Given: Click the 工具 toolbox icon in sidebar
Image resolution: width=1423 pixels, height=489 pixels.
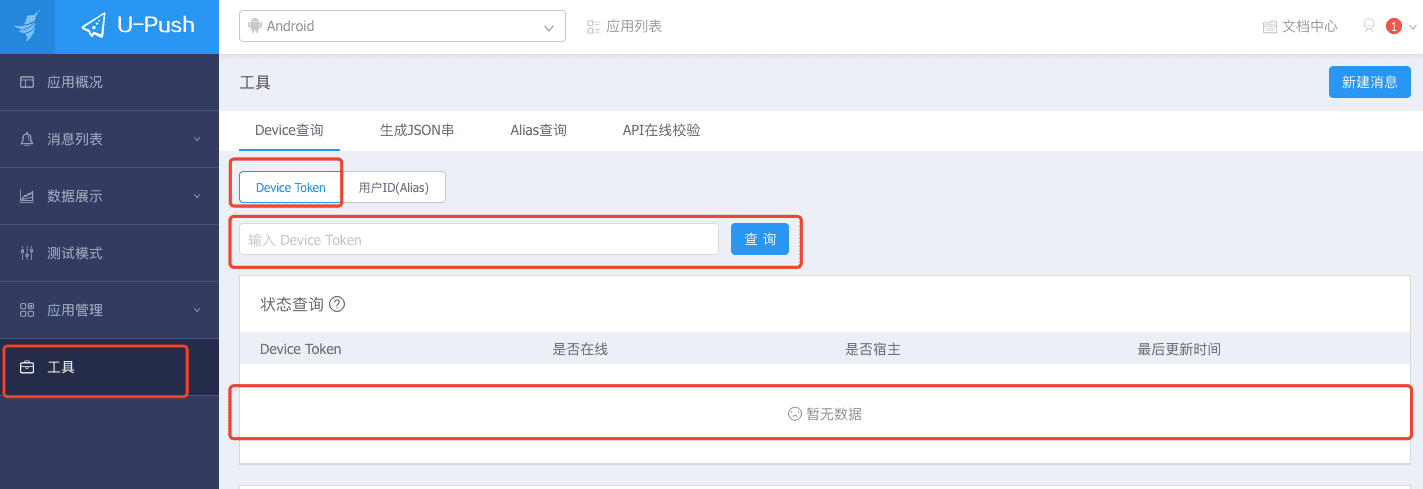Looking at the screenshot, I should (28, 367).
